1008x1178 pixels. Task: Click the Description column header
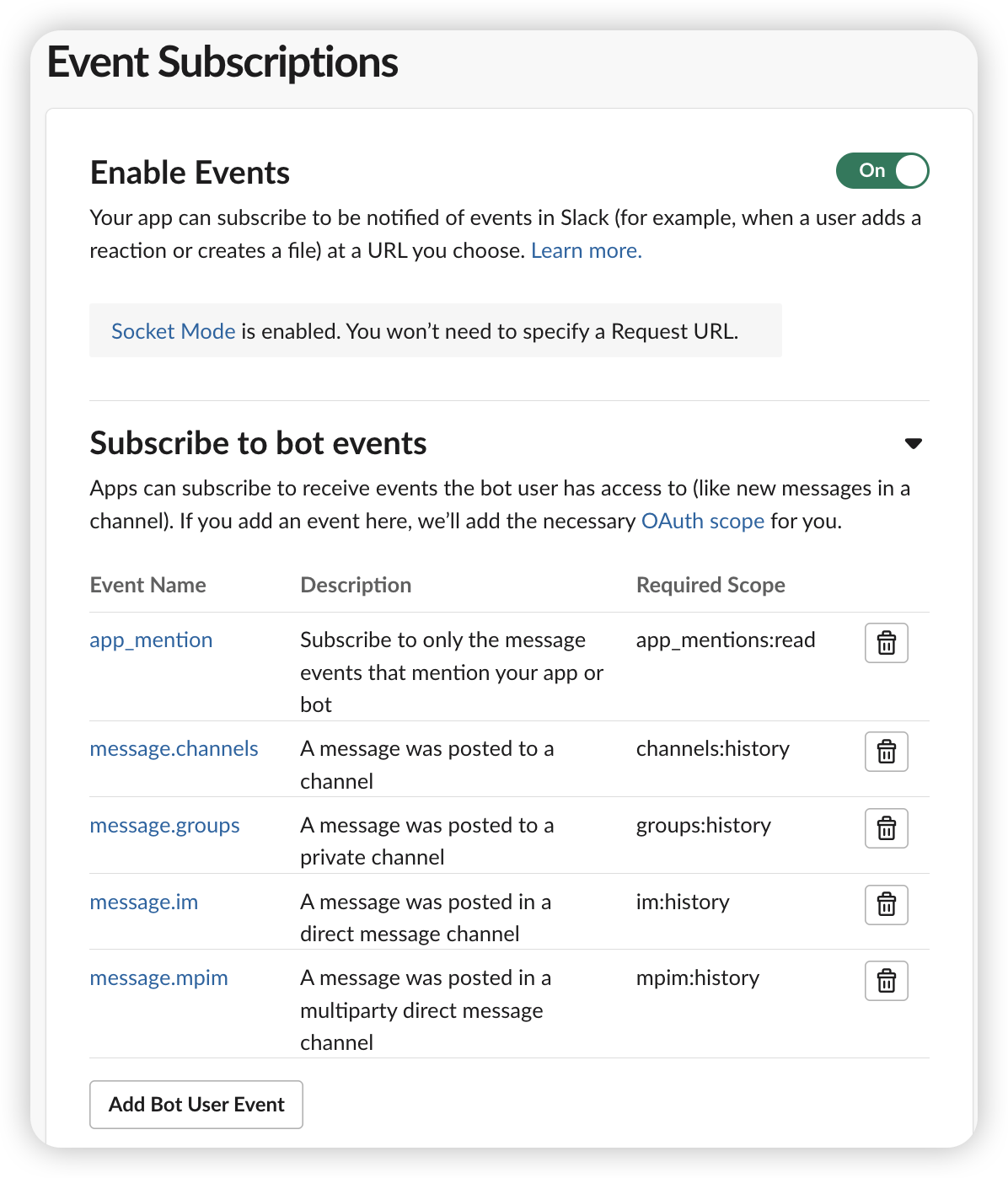coord(356,584)
